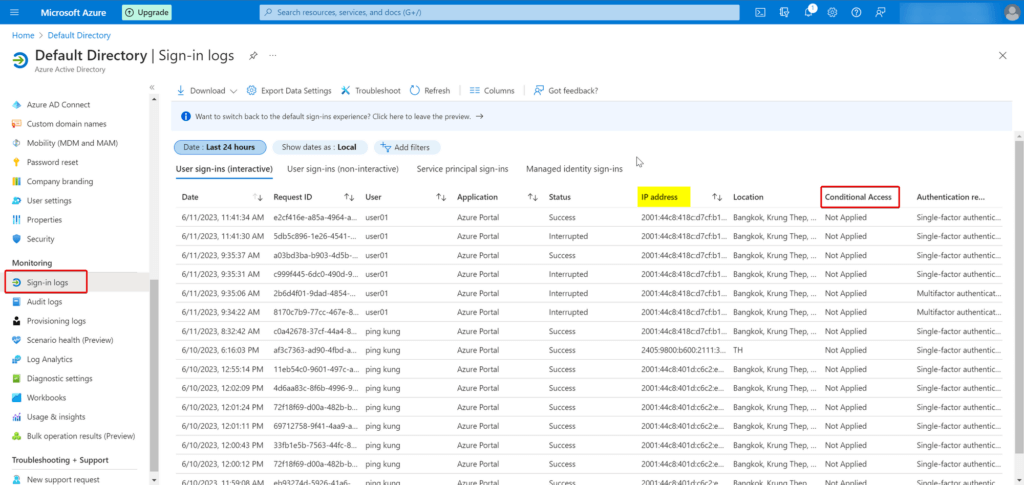1024x485 pixels.
Task: Click the search resources box
Action: click(500, 12)
